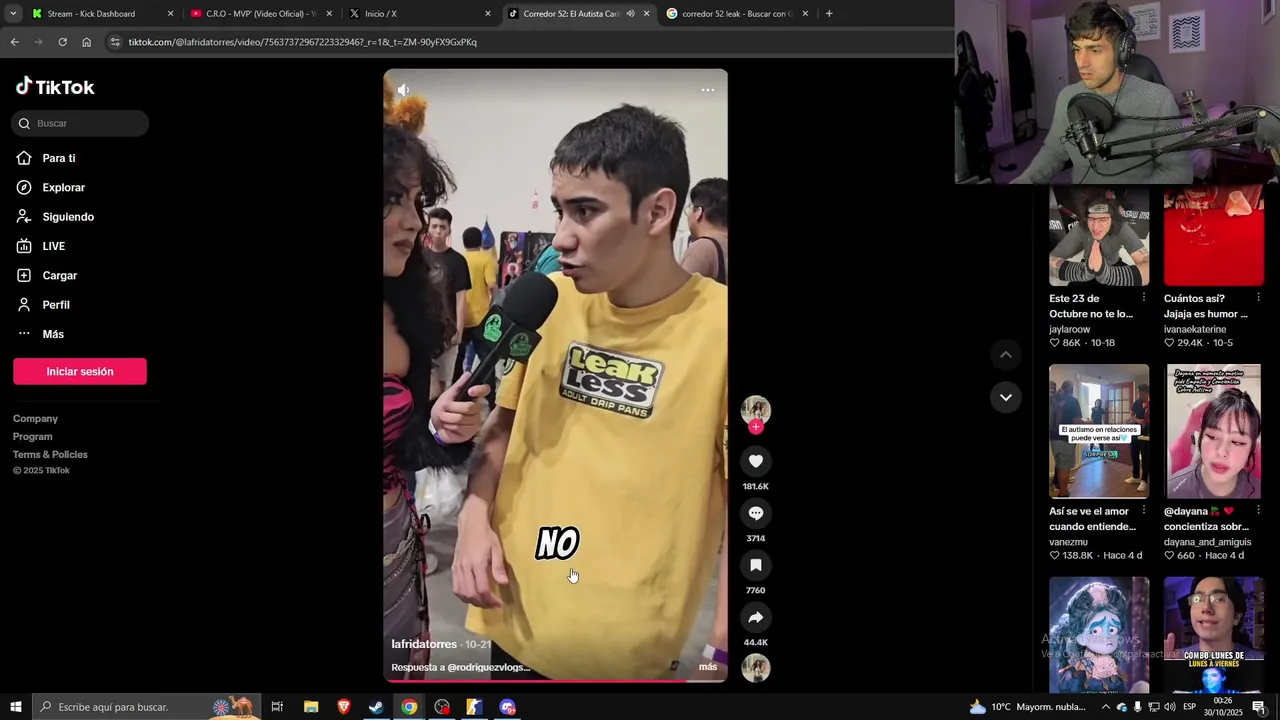Click Iniciar sesión button
The height and width of the screenshot is (720, 1280).
click(80, 371)
